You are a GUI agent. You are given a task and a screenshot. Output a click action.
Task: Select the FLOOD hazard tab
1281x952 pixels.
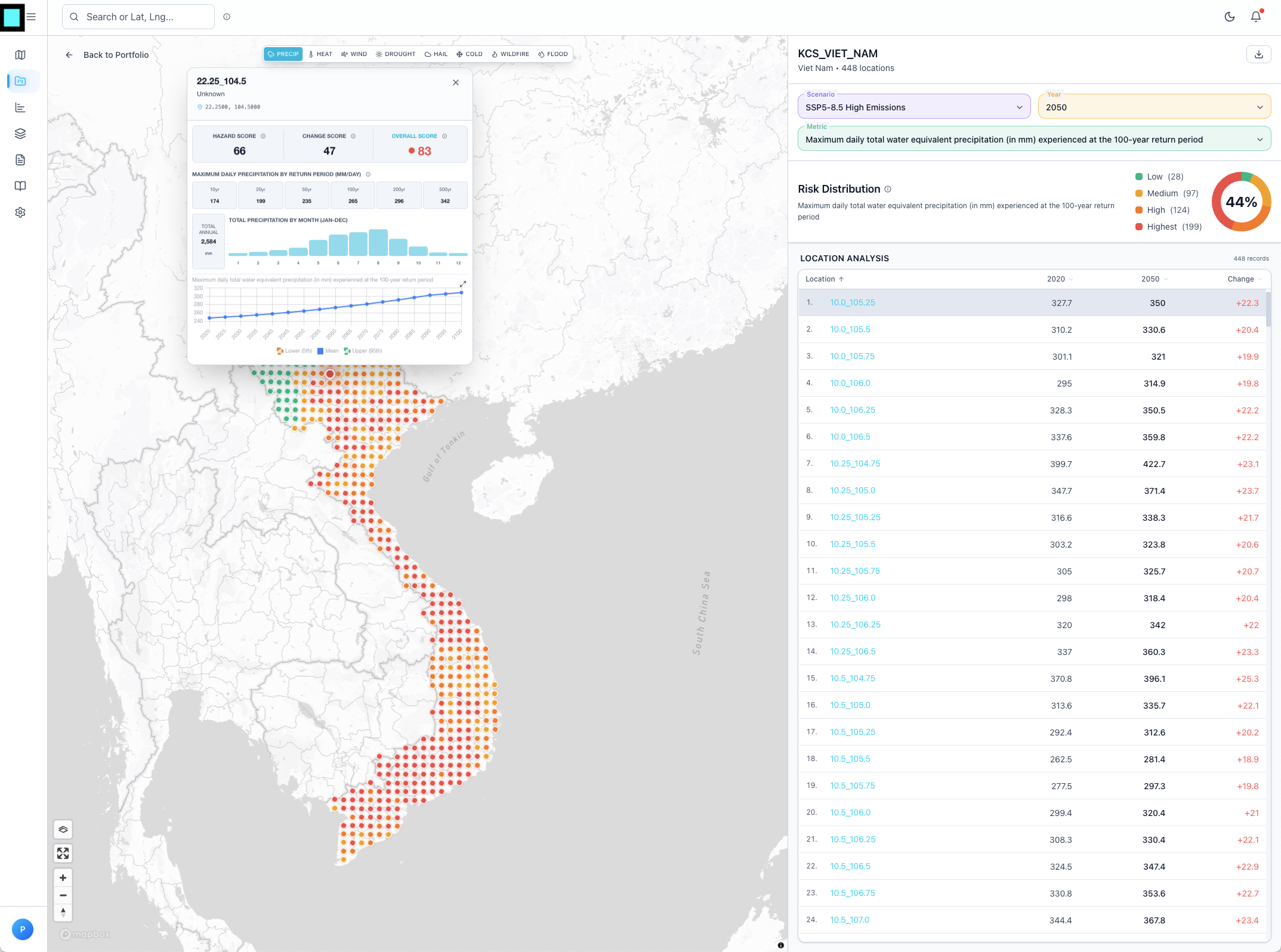(x=553, y=54)
